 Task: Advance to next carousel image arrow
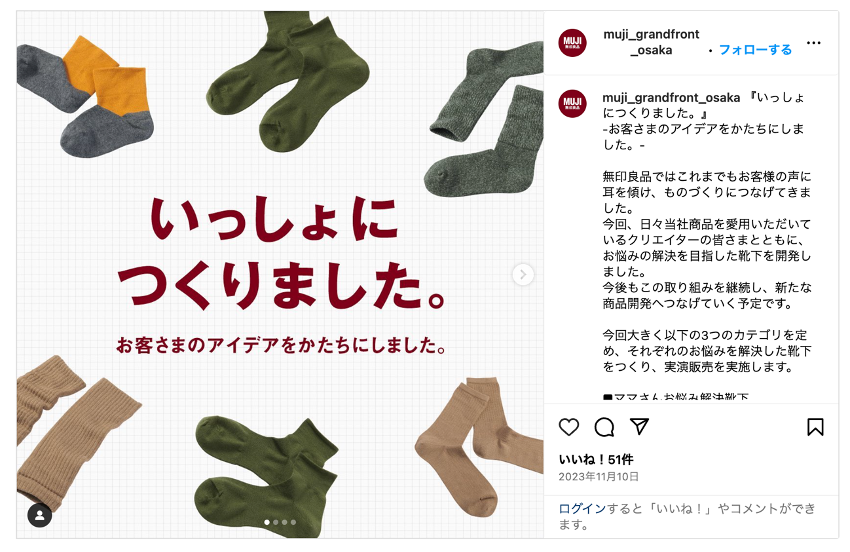523,274
